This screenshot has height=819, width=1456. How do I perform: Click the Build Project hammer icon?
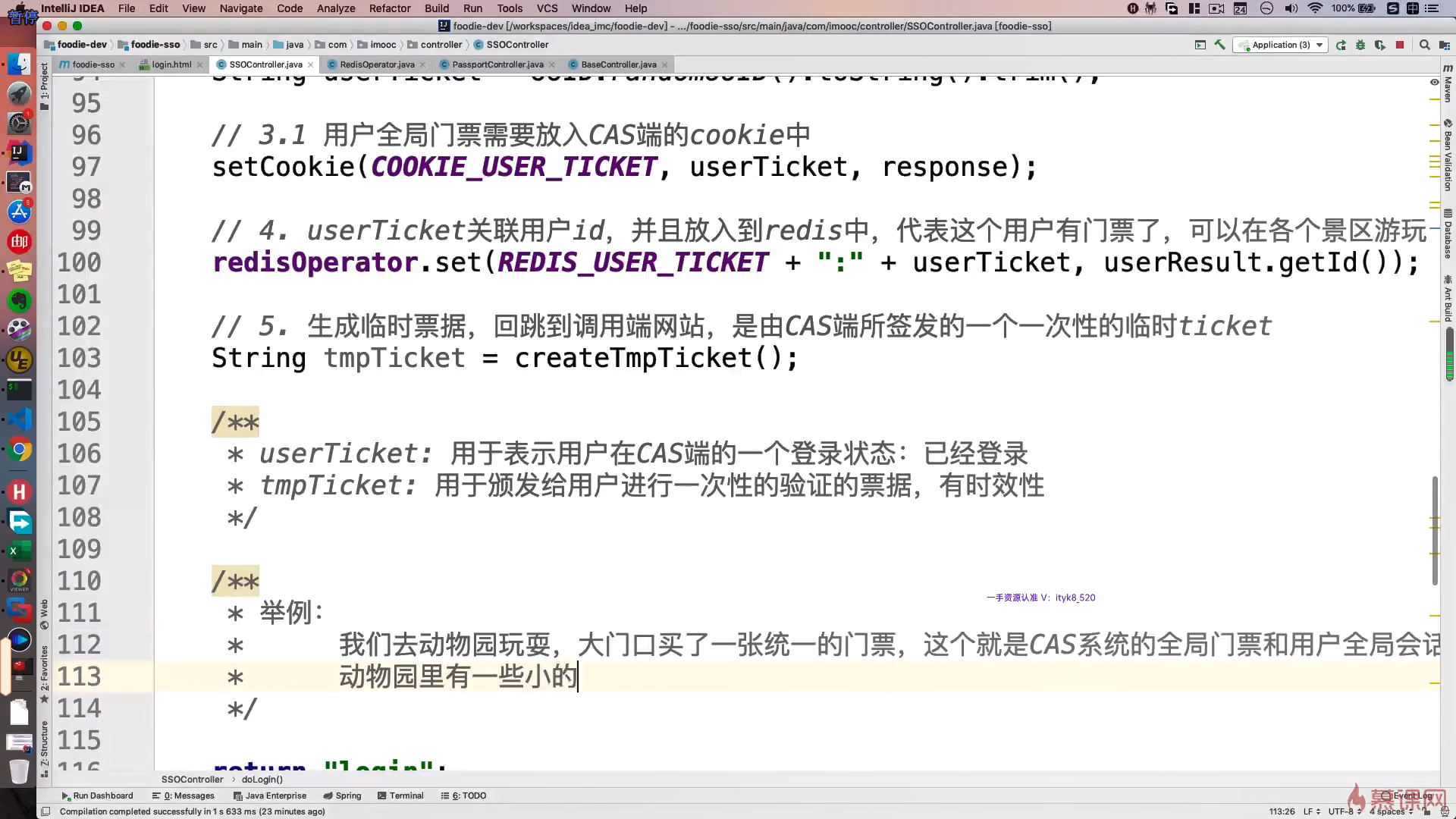pos(1219,45)
